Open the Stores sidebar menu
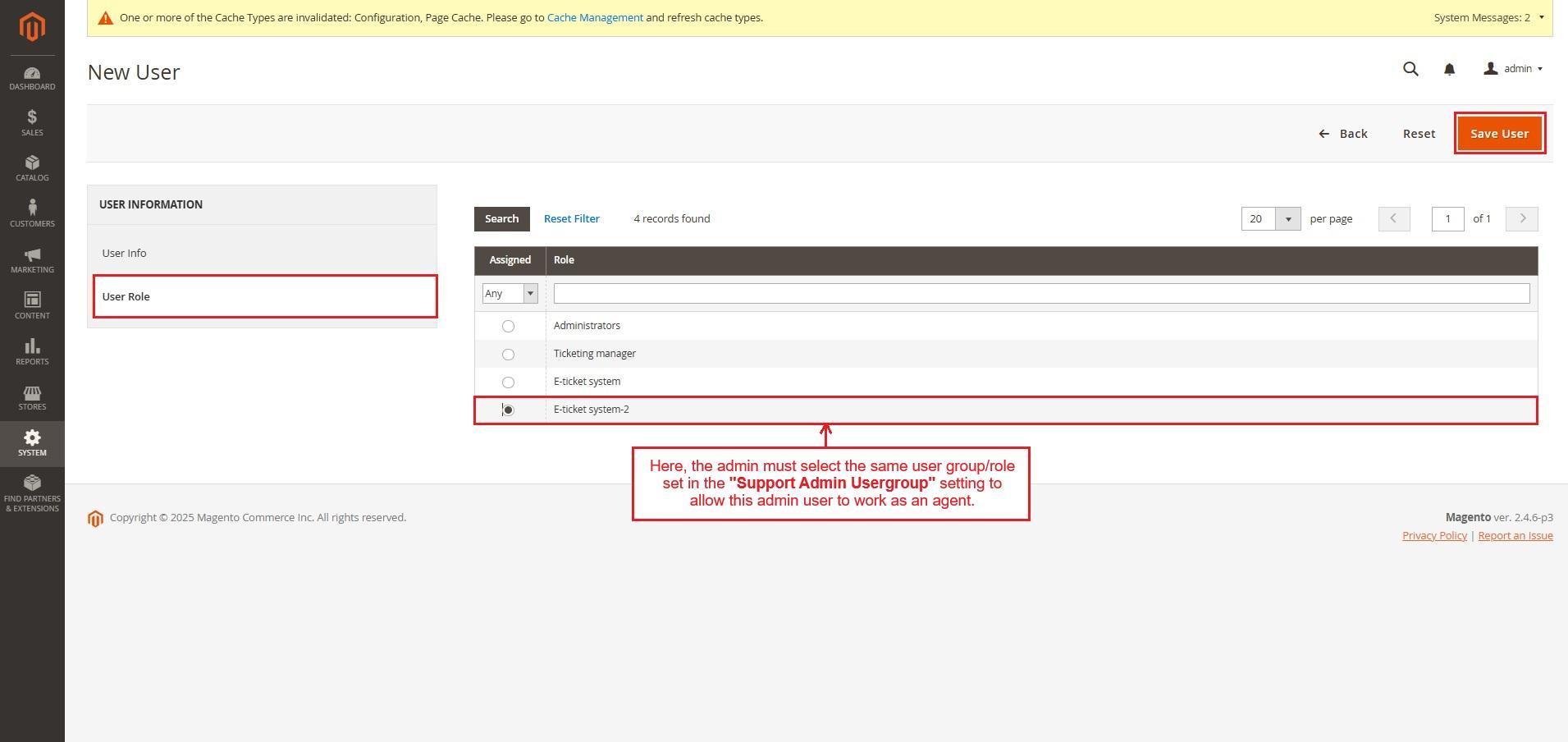This screenshot has height=742, width=1568. pyautogui.click(x=32, y=398)
